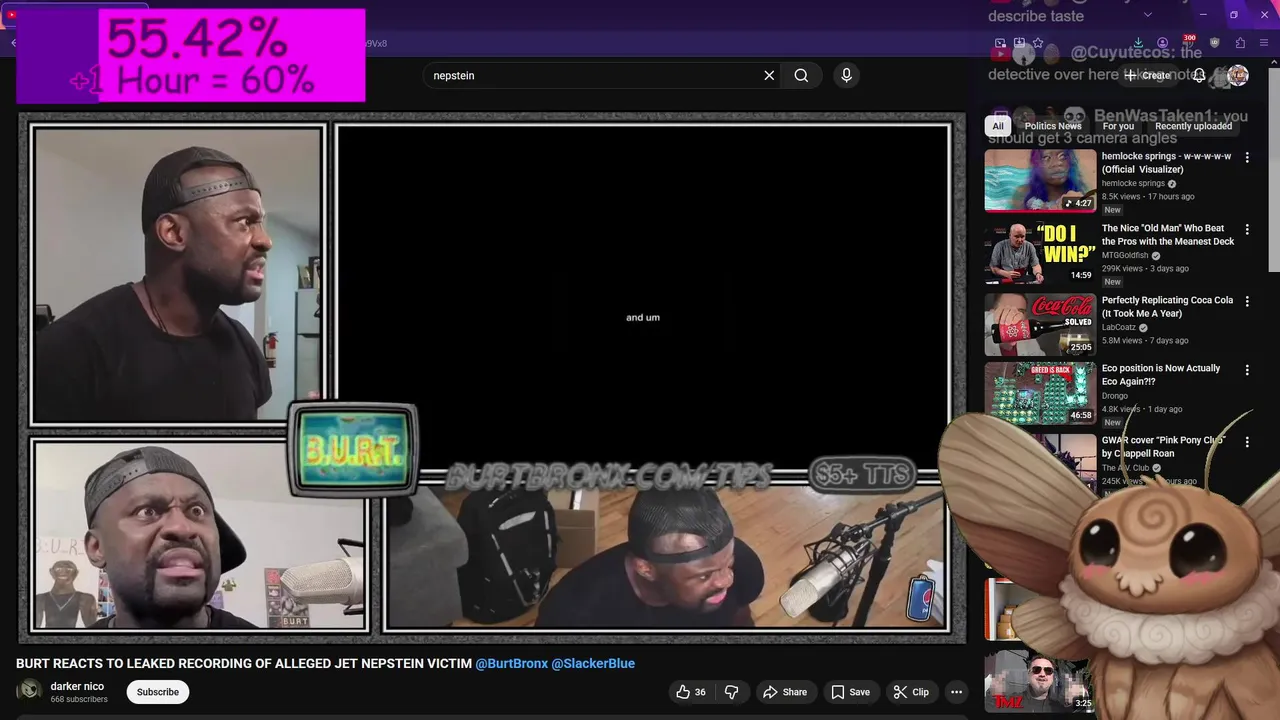Open options for Eco position video

1247,369
